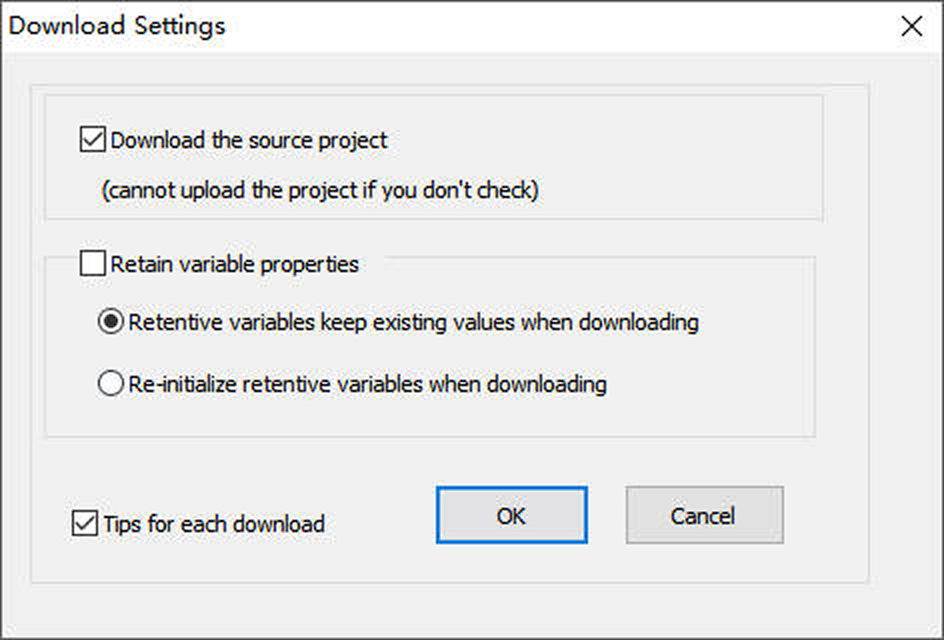Choose the Re-initialize retentive variables radio button
The height and width of the screenshot is (640, 944).
click(x=110, y=383)
